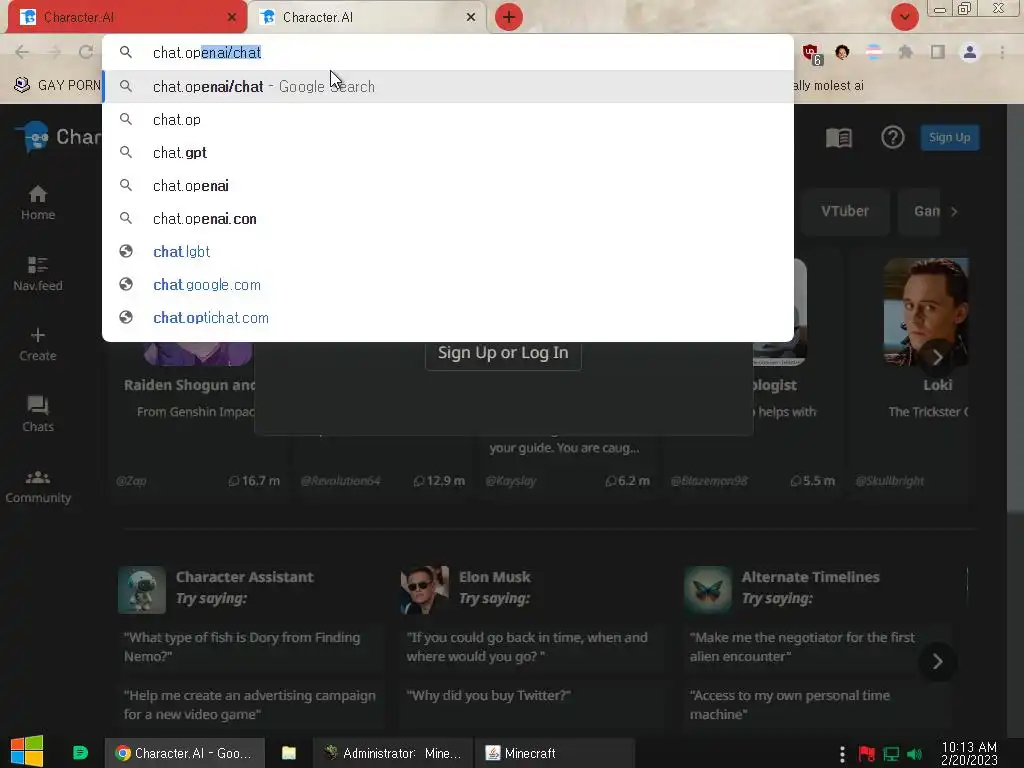Image resolution: width=1024 pixels, height=768 pixels.
Task: Open chat.google.com suggestion
Action: (x=448, y=284)
